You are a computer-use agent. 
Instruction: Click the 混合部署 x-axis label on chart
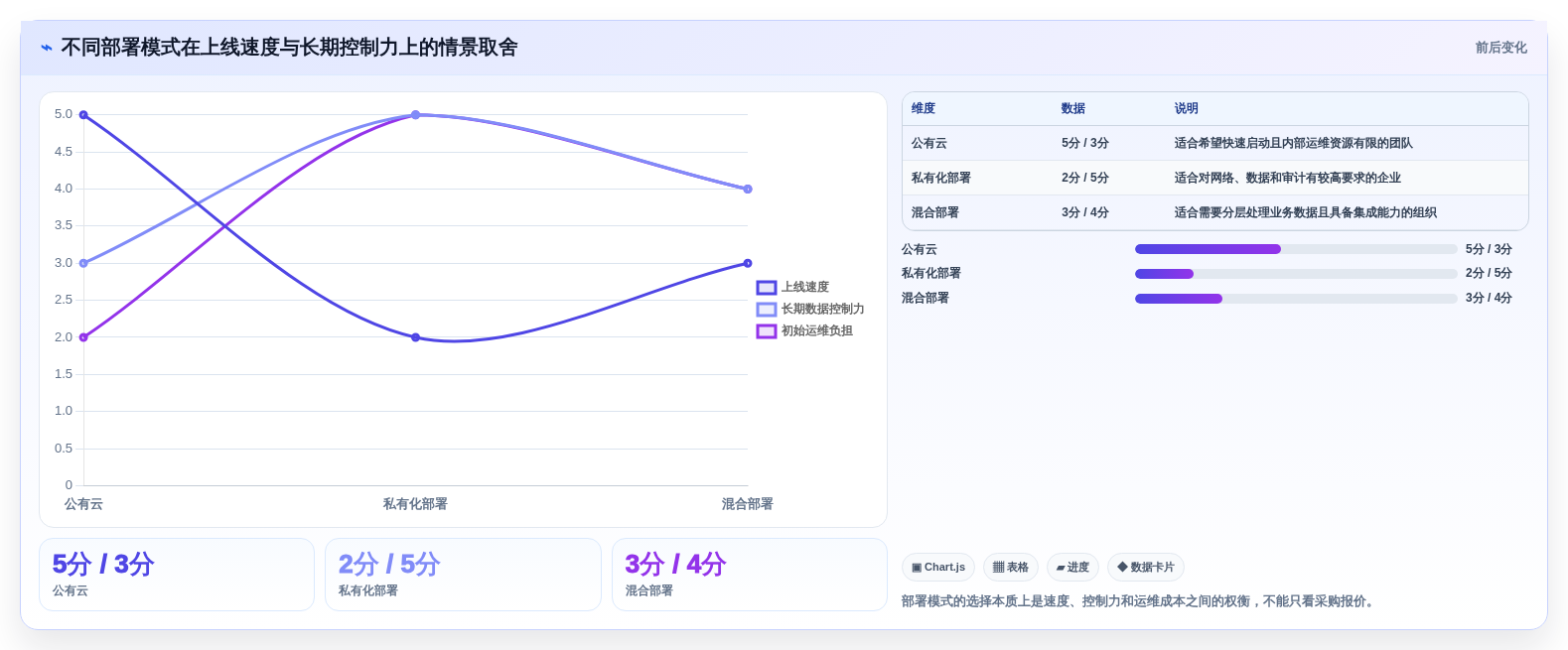(x=748, y=504)
